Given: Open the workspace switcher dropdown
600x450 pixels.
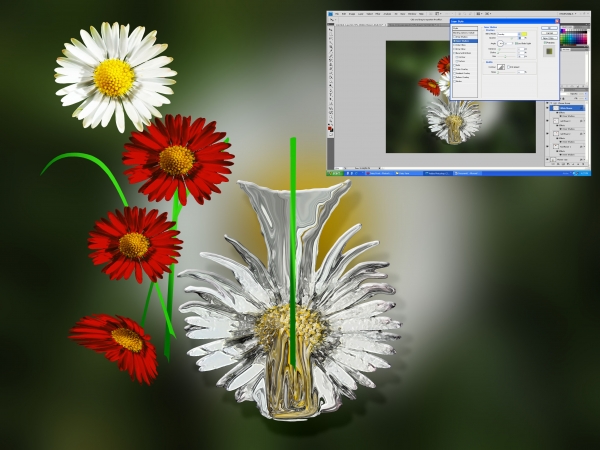Looking at the screenshot, I should (567, 14).
